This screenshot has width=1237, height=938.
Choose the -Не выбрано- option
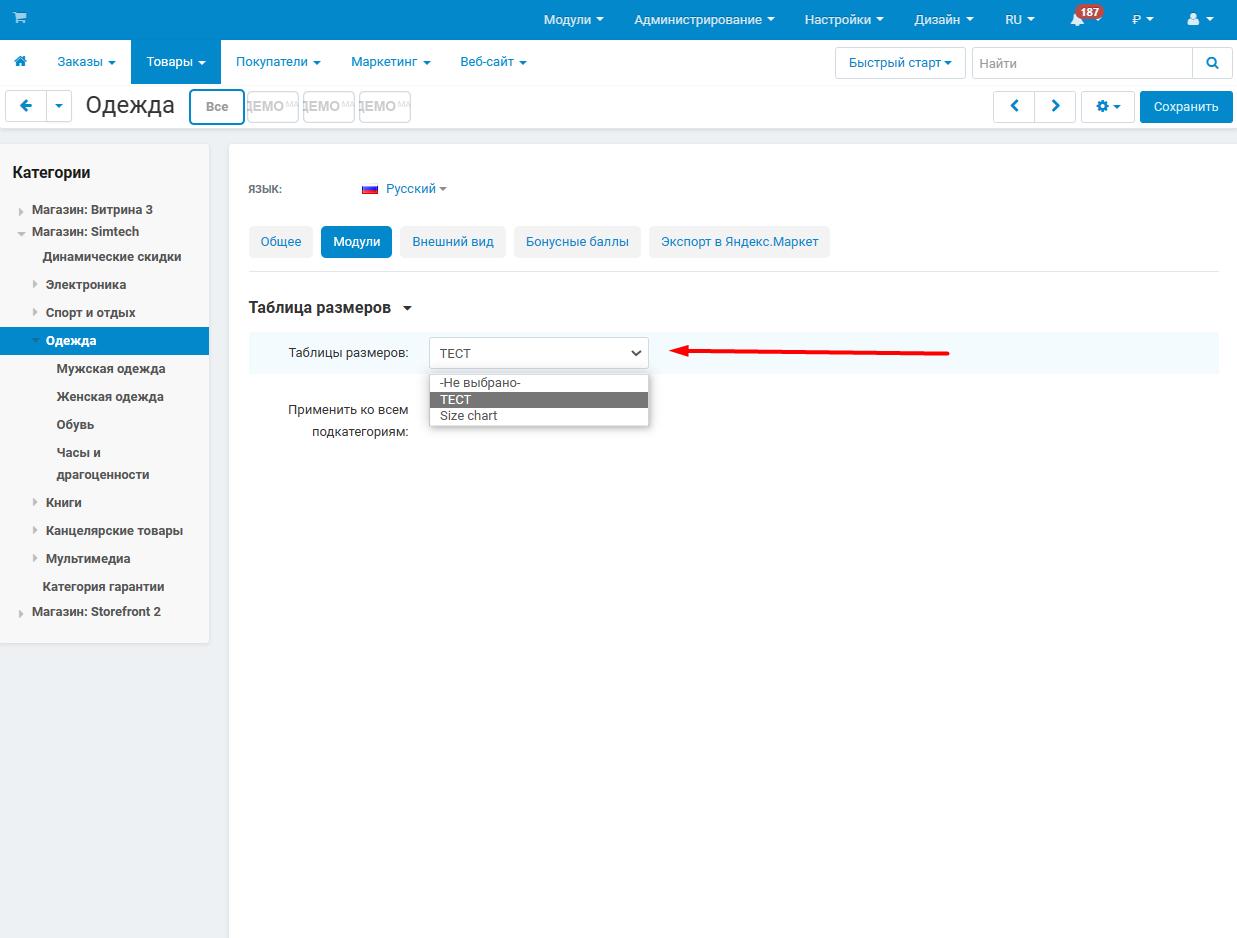[x=539, y=383]
